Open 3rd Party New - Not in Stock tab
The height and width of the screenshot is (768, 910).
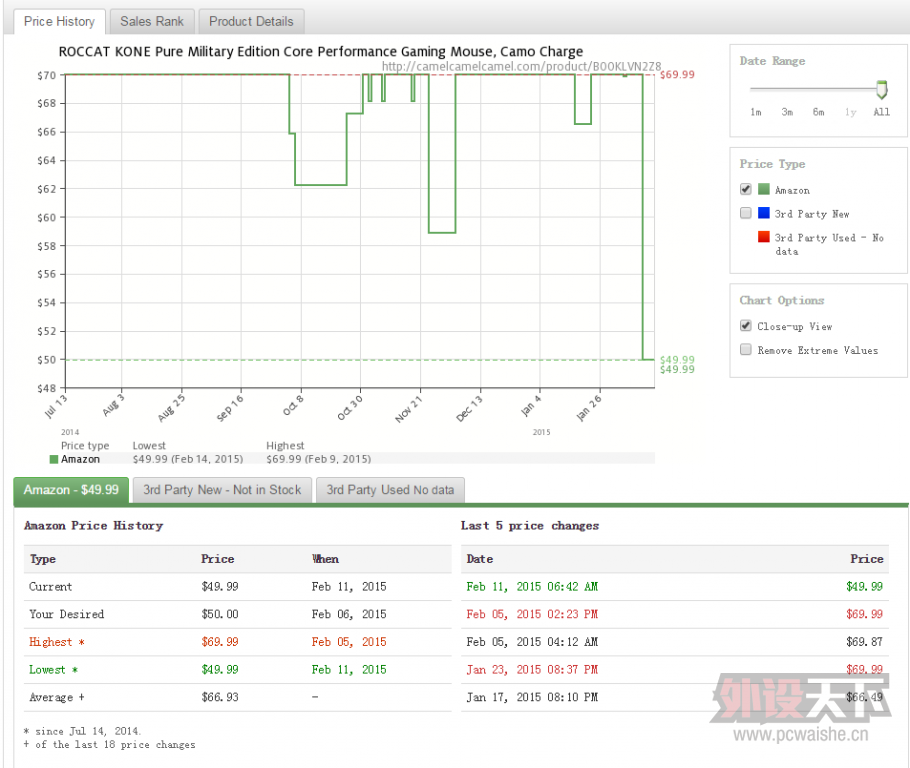click(x=222, y=490)
